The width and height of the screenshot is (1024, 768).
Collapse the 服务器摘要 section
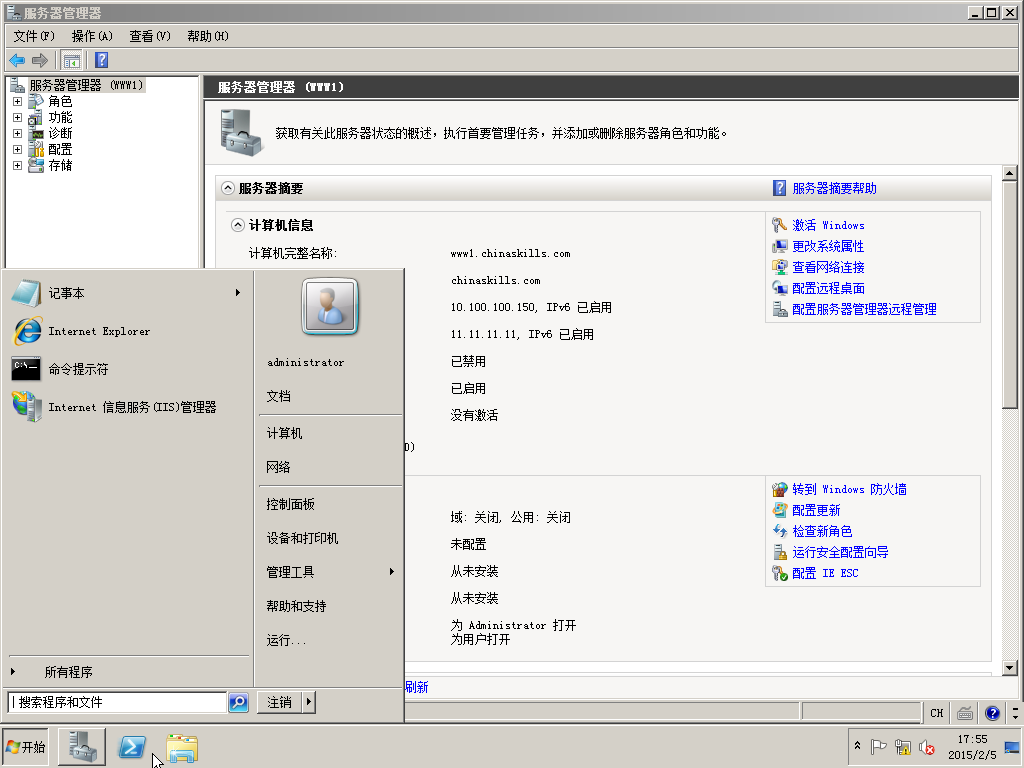228,188
